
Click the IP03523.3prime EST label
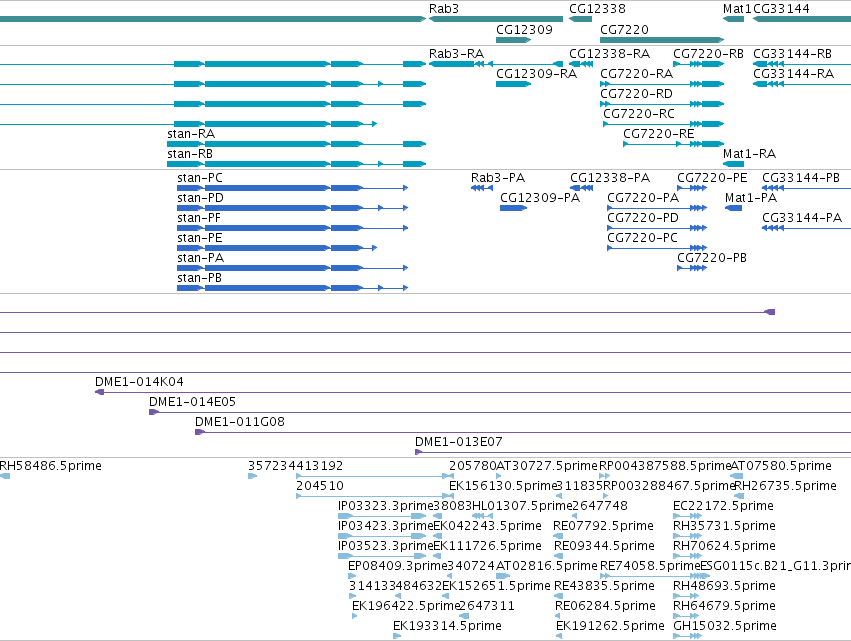tap(385, 547)
